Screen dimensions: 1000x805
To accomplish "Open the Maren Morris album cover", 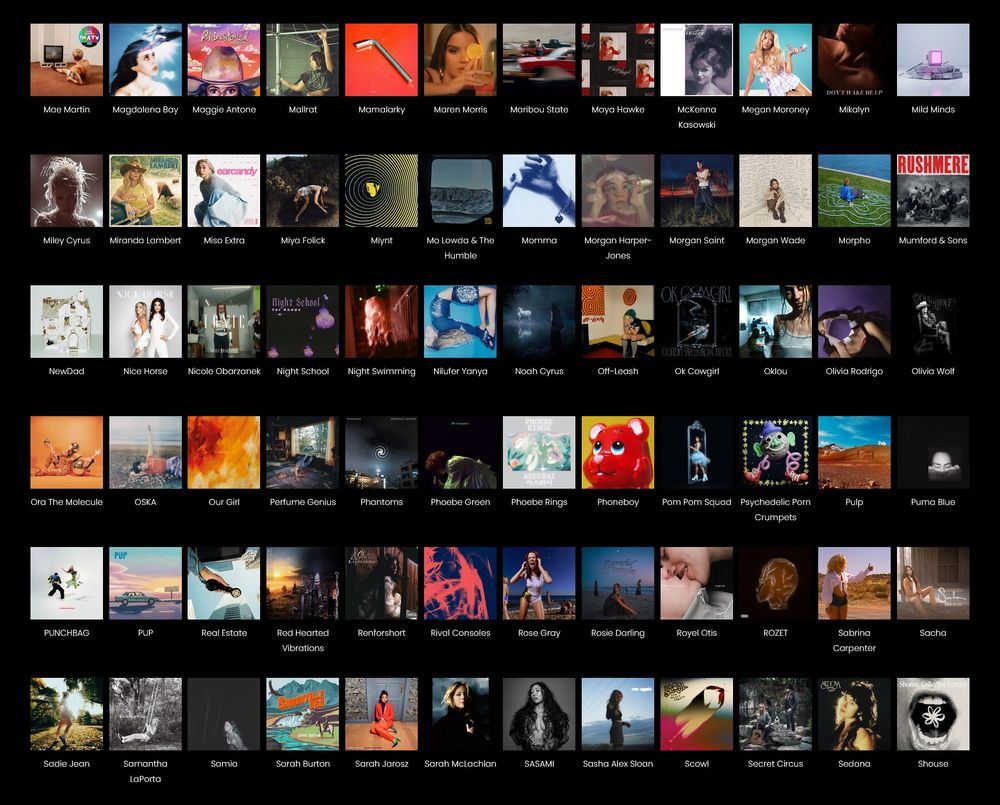I will (460, 60).
